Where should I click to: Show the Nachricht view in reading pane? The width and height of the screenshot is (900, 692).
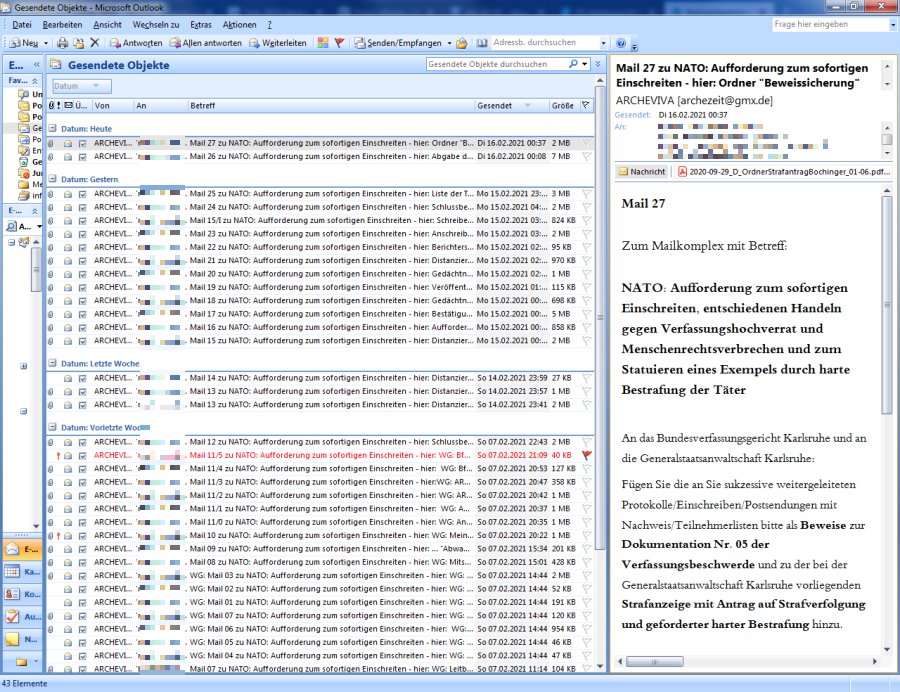click(642, 172)
